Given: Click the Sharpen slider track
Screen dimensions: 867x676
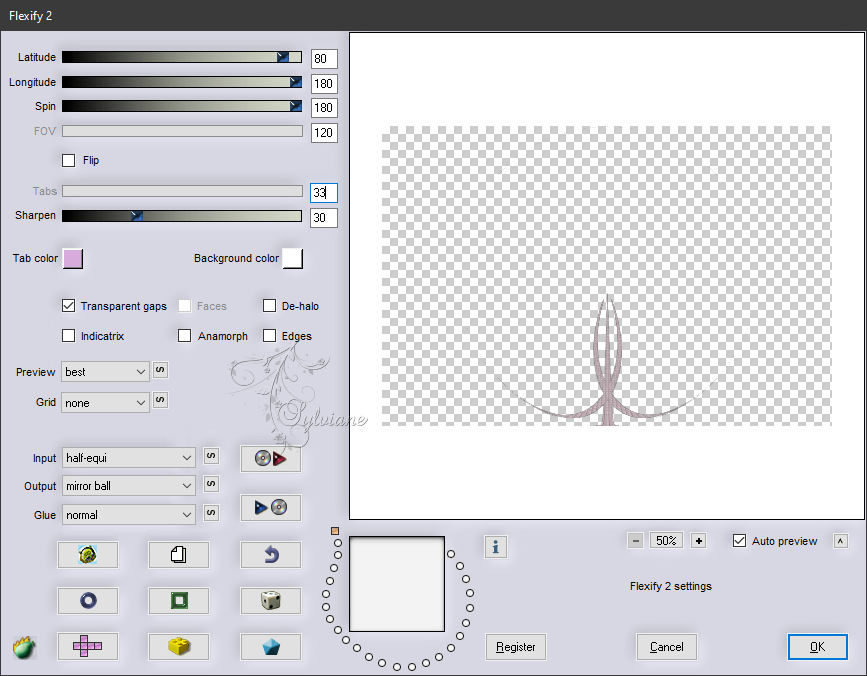Looking at the screenshot, I should tap(182, 216).
